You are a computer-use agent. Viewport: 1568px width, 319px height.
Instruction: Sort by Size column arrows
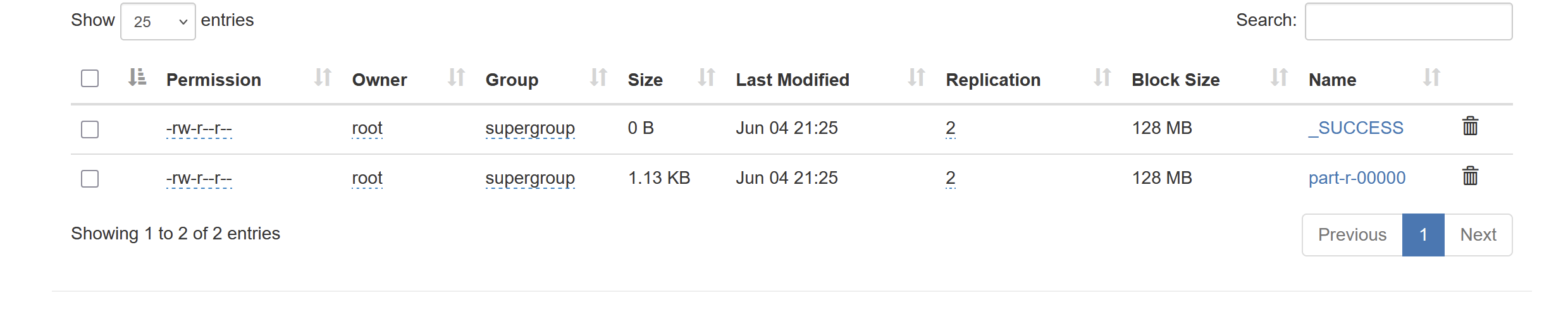(706, 78)
